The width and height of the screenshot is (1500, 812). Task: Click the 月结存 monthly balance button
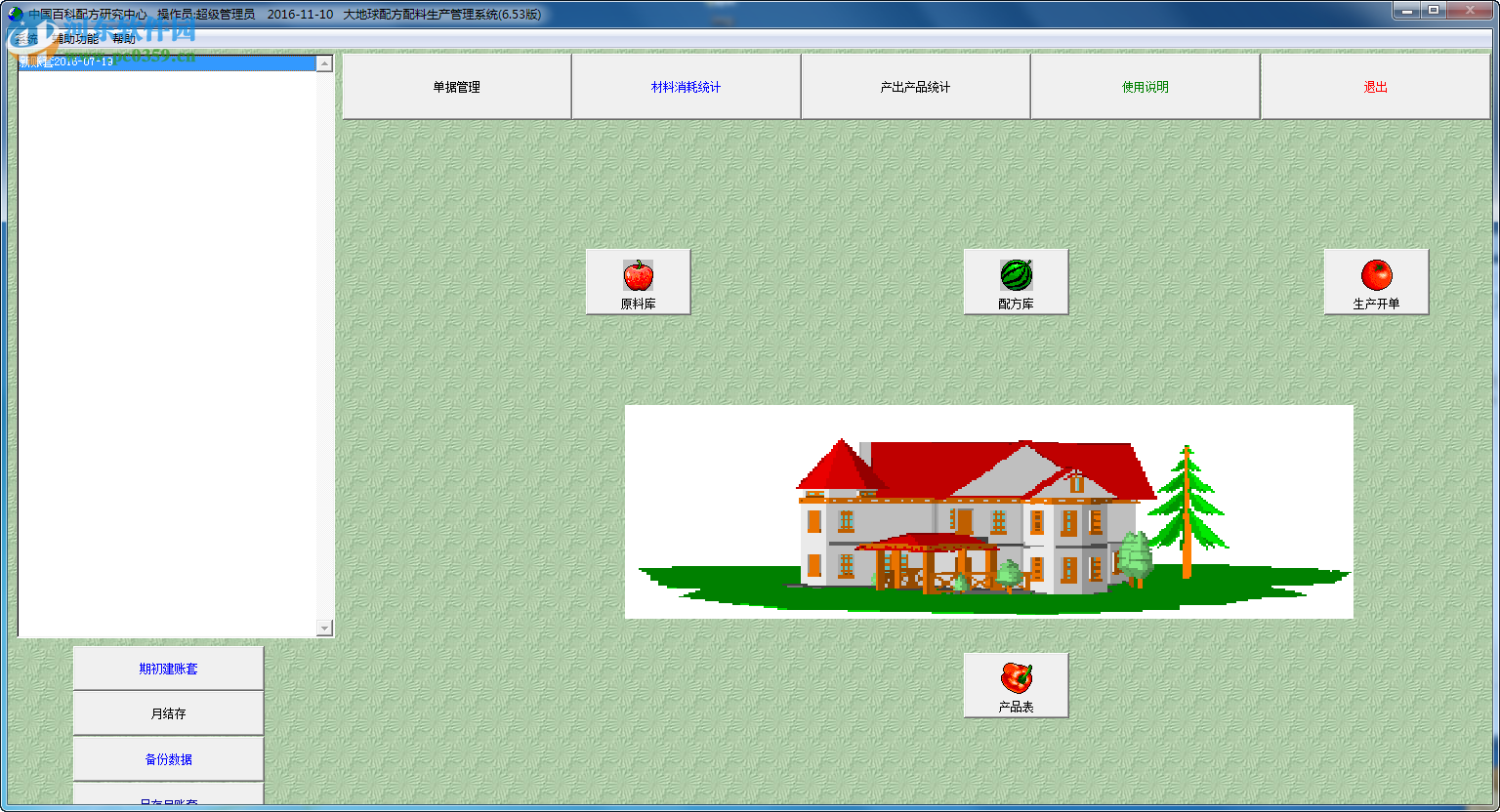[168, 713]
